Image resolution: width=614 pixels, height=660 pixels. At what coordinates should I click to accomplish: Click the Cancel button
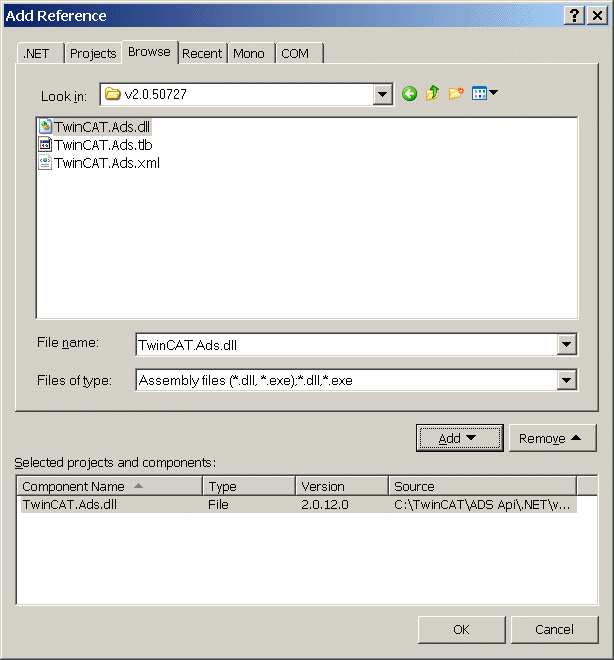[x=554, y=630]
